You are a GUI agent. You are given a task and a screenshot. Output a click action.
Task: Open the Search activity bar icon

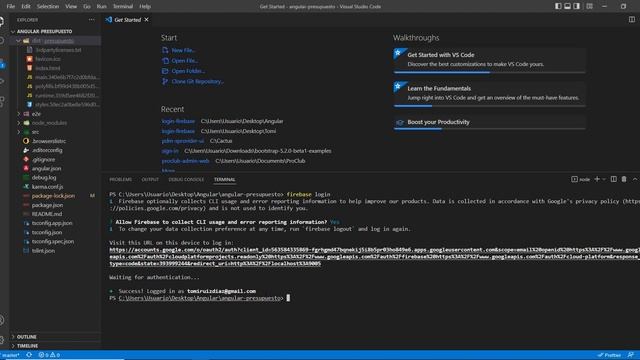tap(2, 41)
